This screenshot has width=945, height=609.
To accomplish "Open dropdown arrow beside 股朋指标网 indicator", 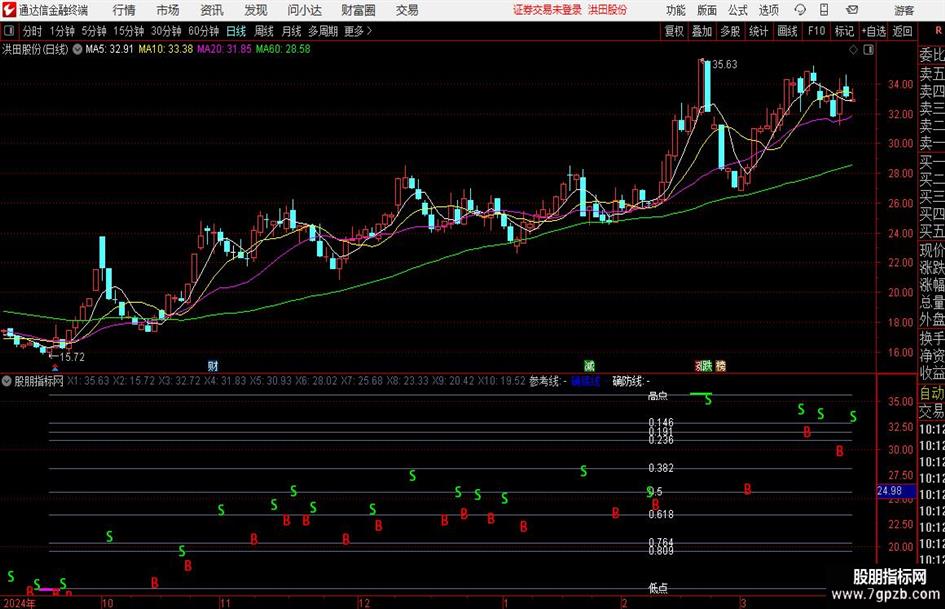I will (7, 381).
